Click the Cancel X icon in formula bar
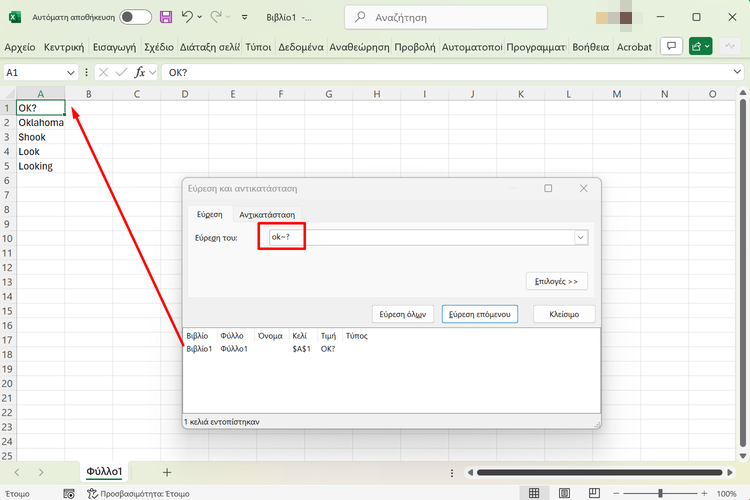 [103, 72]
